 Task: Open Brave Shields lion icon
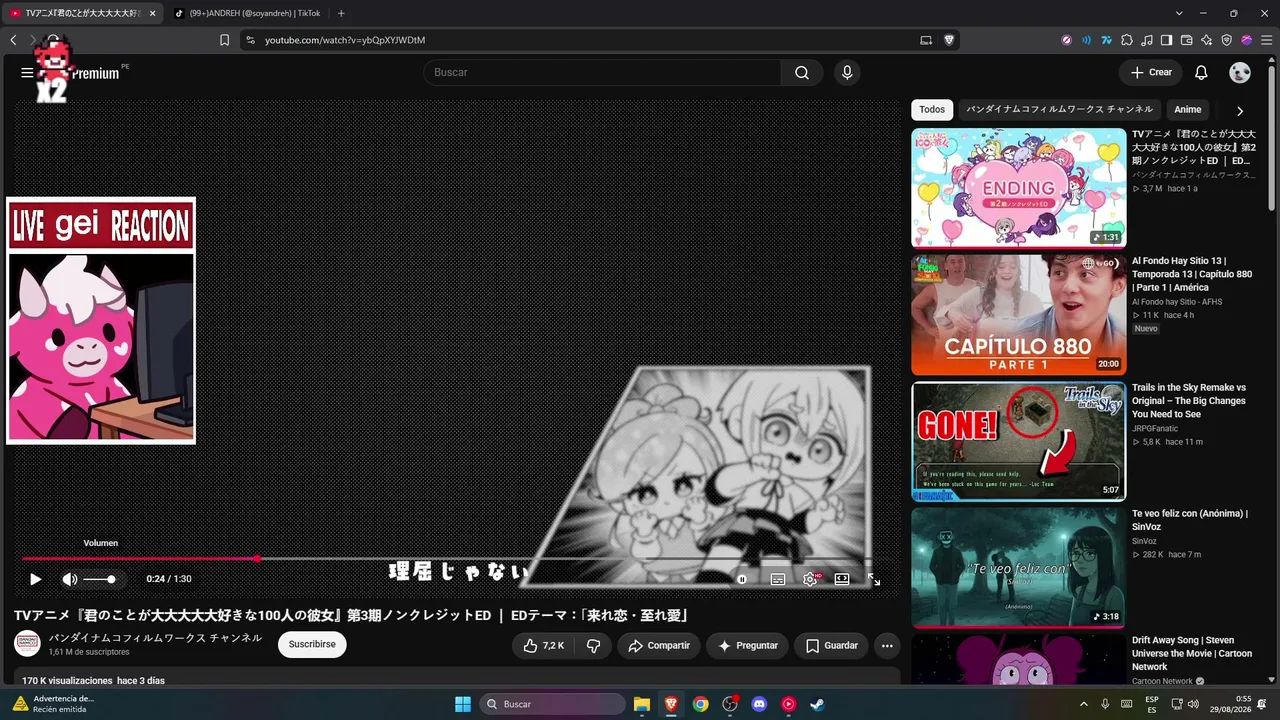point(949,40)
